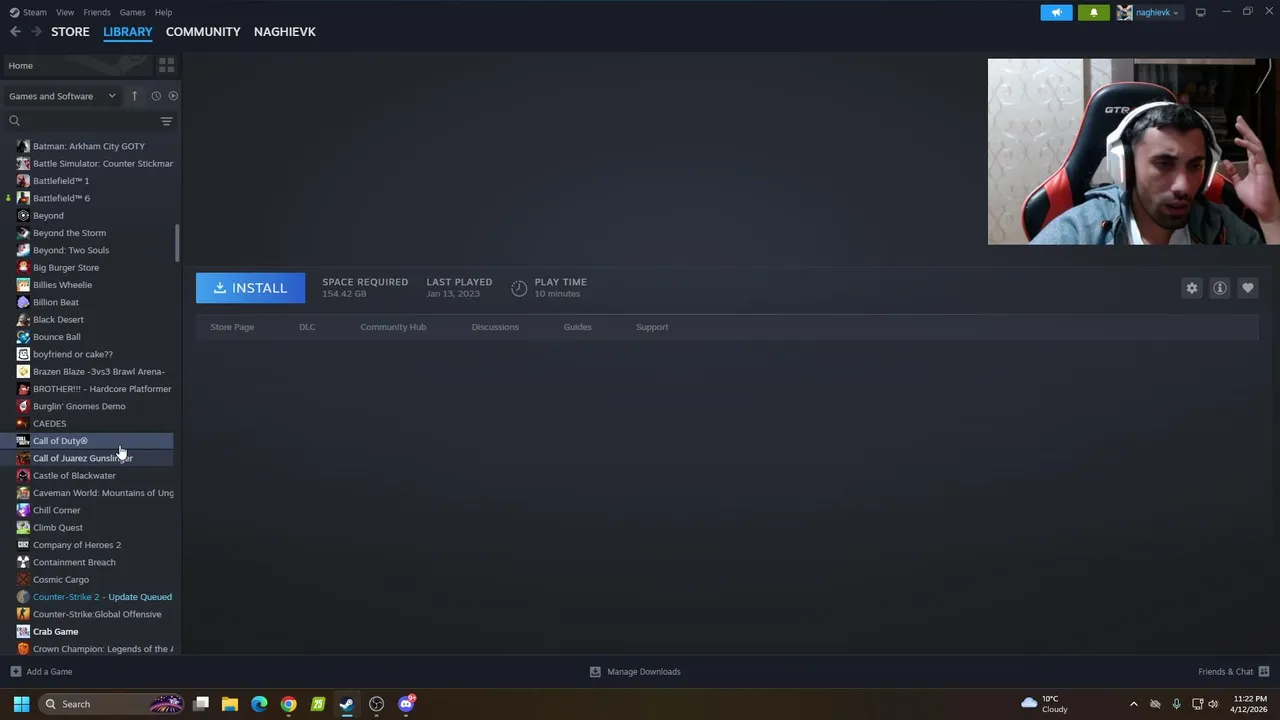
Task: Click Add a Game at bottom left
Action: pos(41,671)
